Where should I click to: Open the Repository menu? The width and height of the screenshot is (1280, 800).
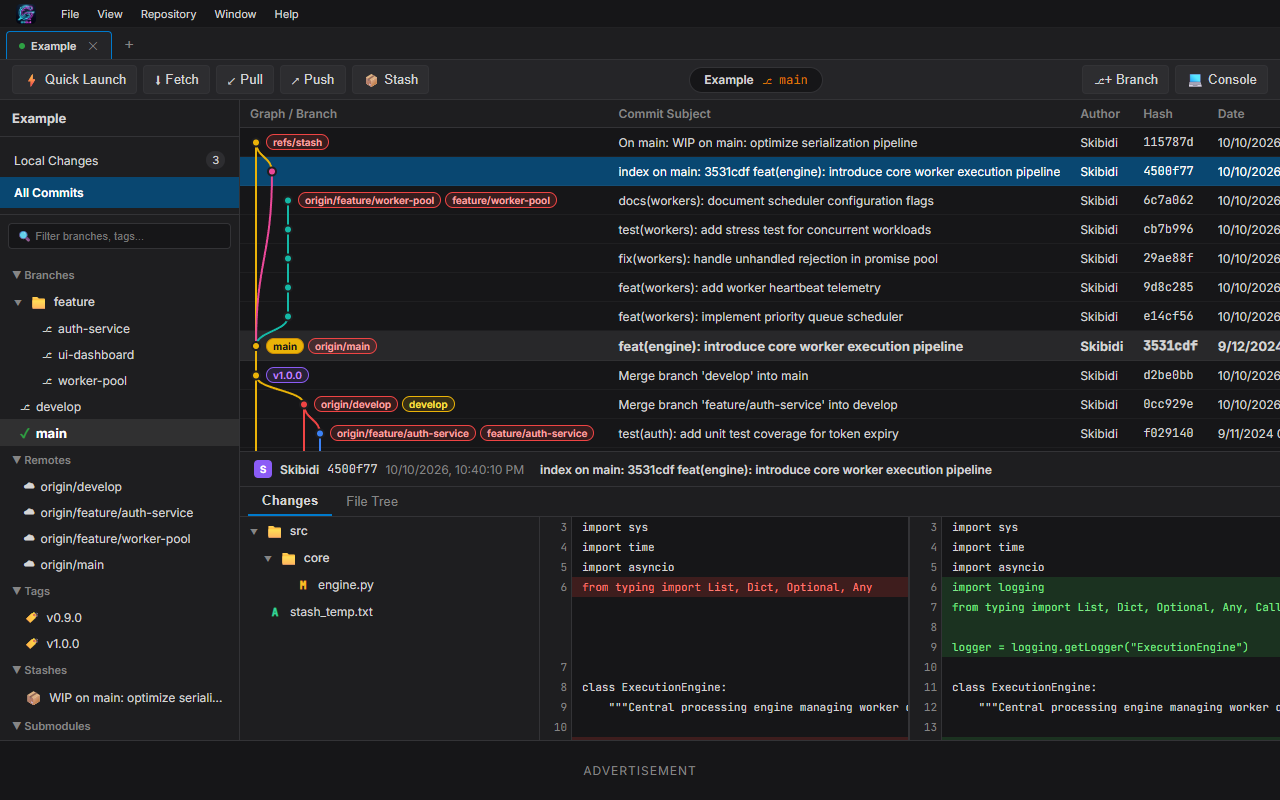[x=168, y=14]
